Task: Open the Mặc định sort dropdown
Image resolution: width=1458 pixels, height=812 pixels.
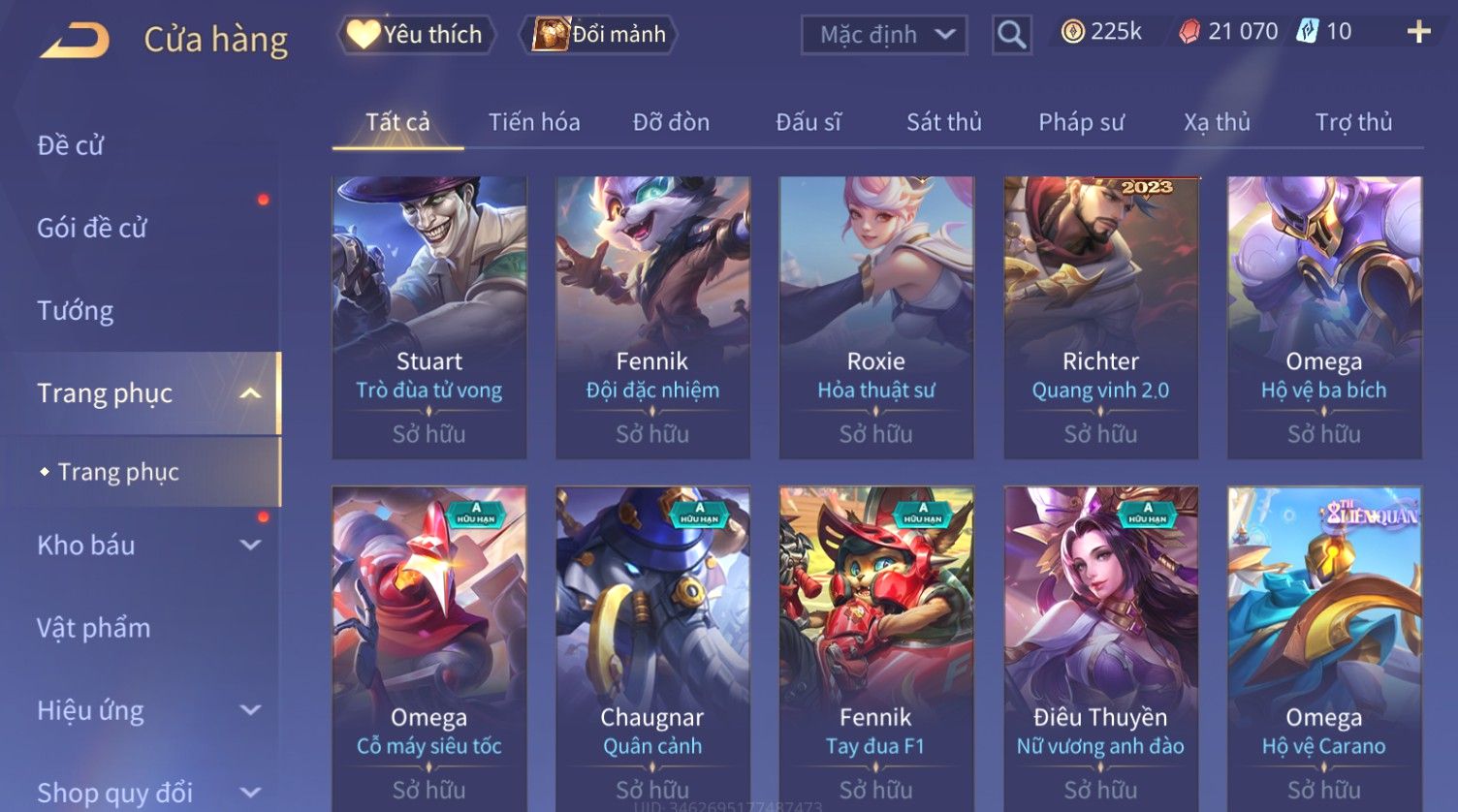Action: tap(884, 36)
